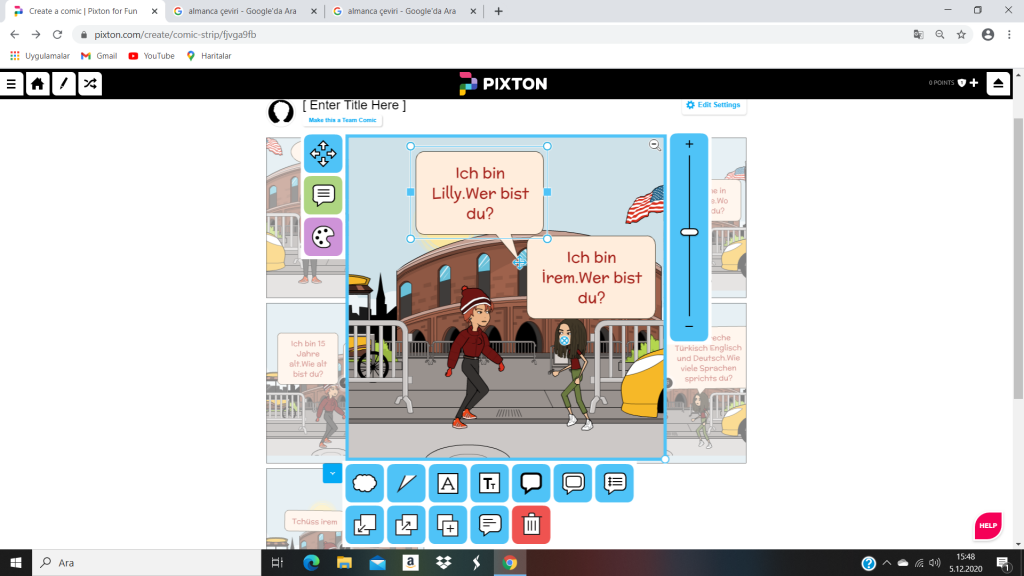Delete bubble with the red trash button
The width and height of the screenshot is (1024, 576).
tap(531, 524)
